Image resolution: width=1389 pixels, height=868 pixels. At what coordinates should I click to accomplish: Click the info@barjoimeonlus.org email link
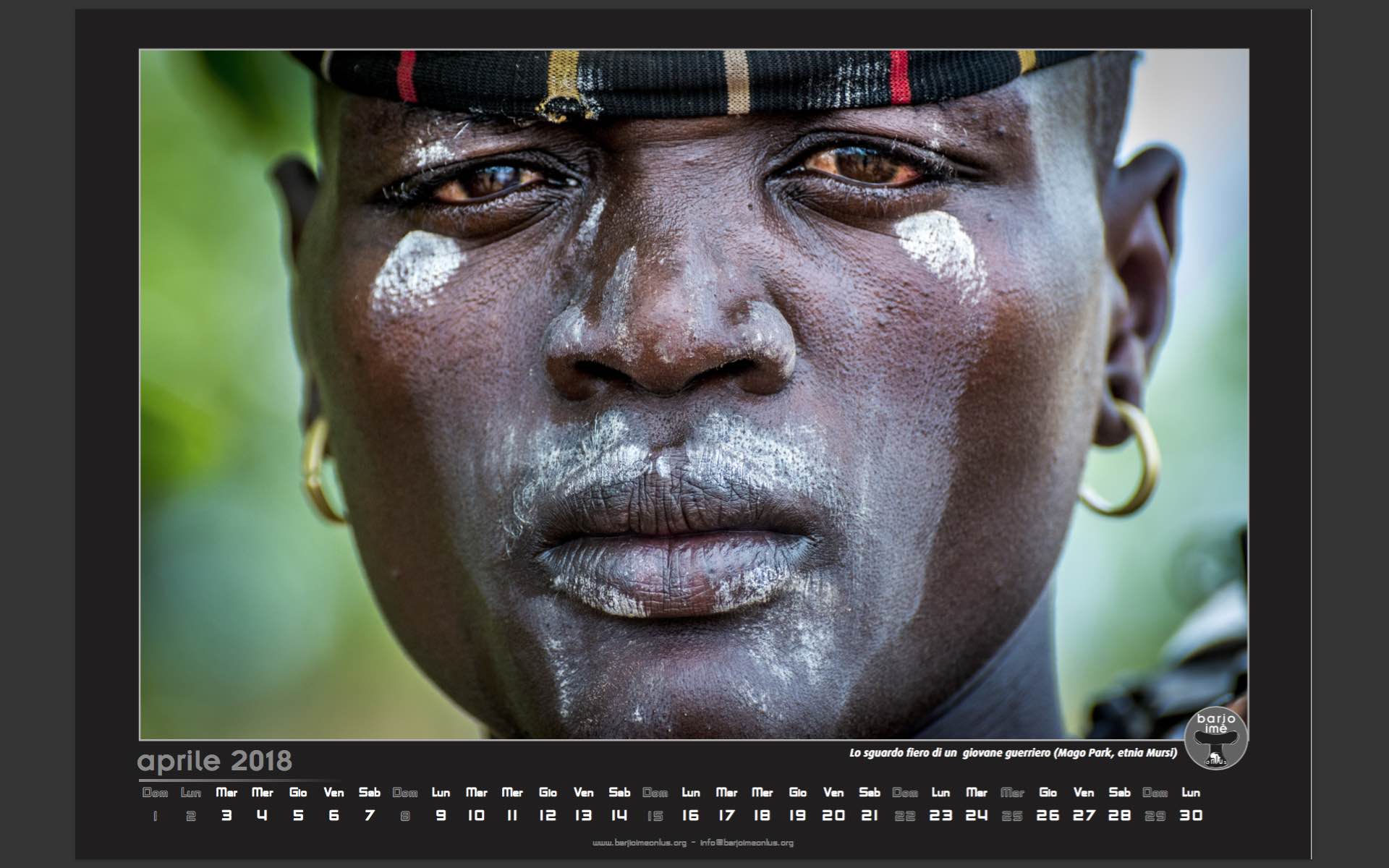click(747, 843)
